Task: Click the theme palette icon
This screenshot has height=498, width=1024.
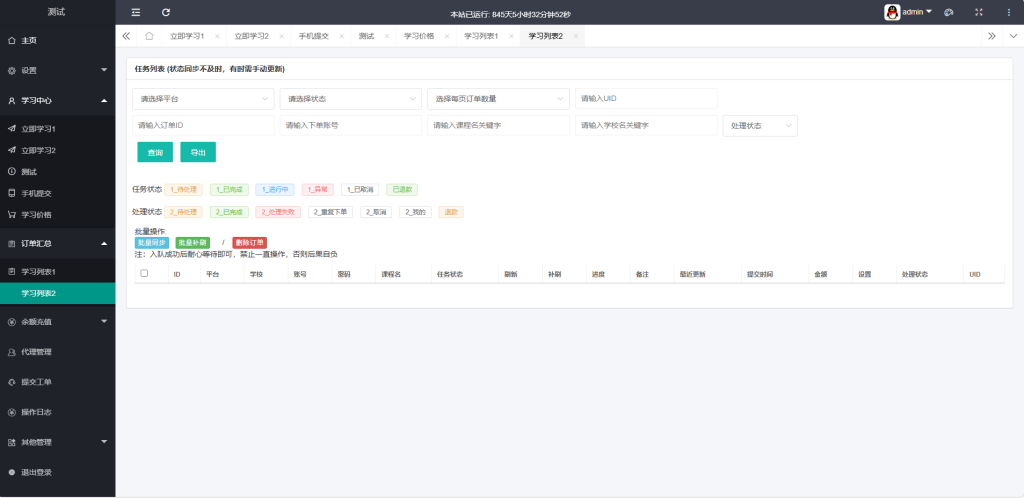Action: [949, 12]
